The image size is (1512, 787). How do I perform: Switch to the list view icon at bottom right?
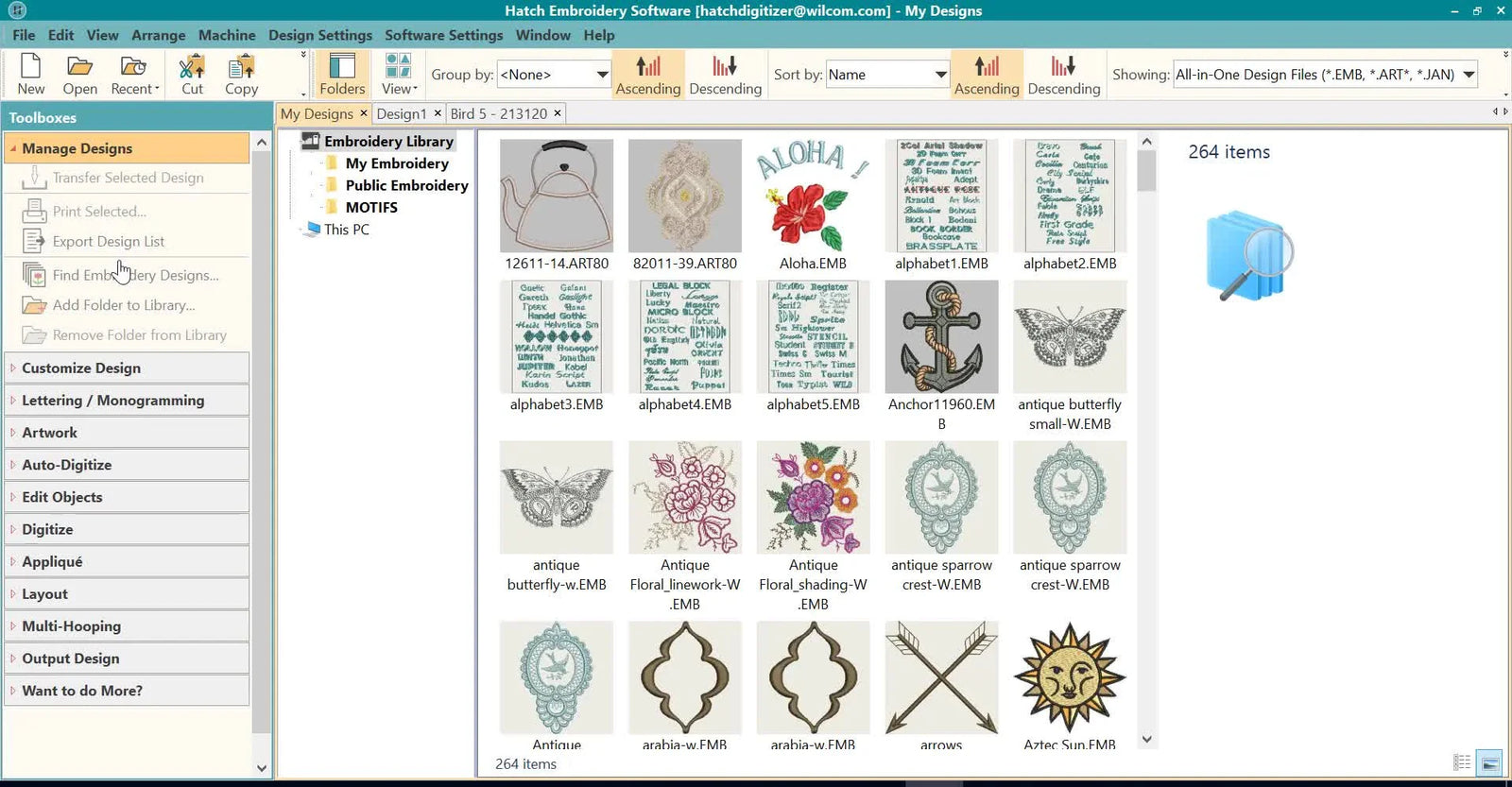click(1462, 762)
